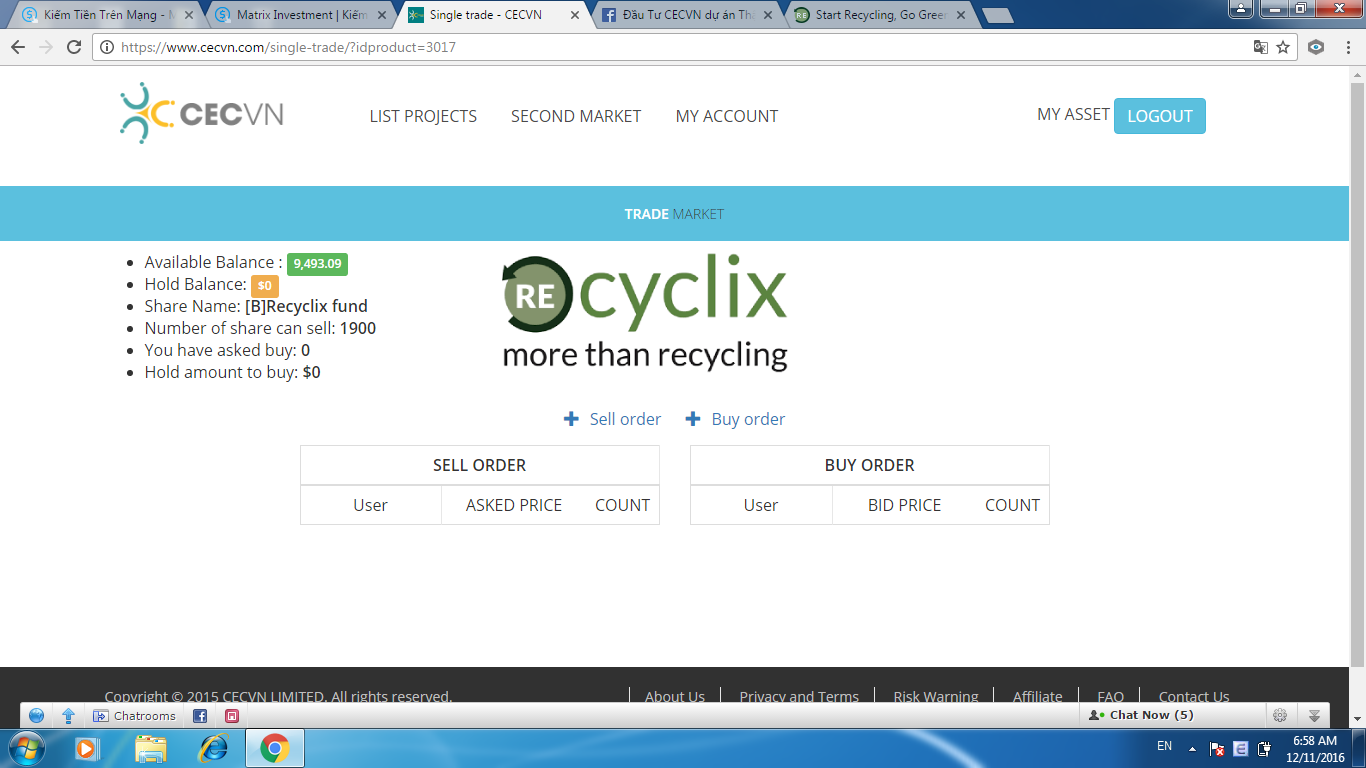Screen dimensions: 1366x768
Task: Open Chatrooms in the chat toolbar
Action: 134,716
